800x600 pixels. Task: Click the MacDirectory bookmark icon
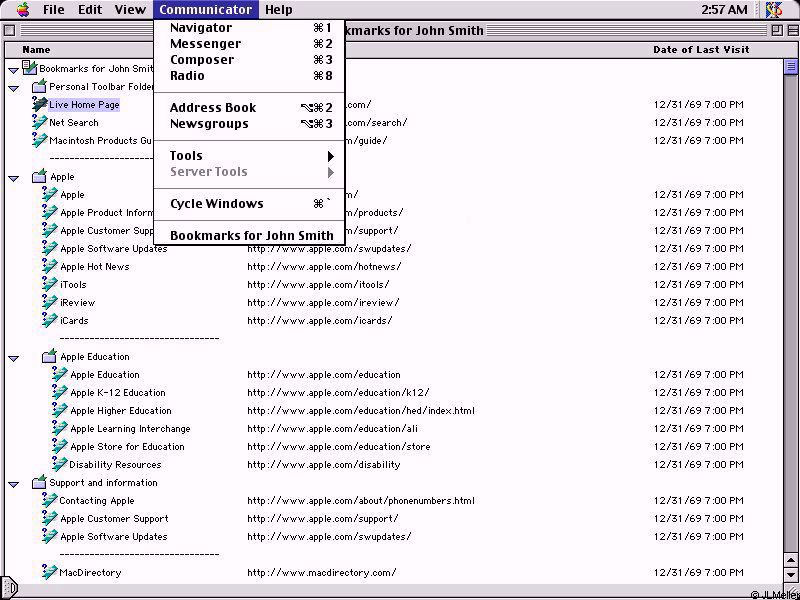(50, 572)
